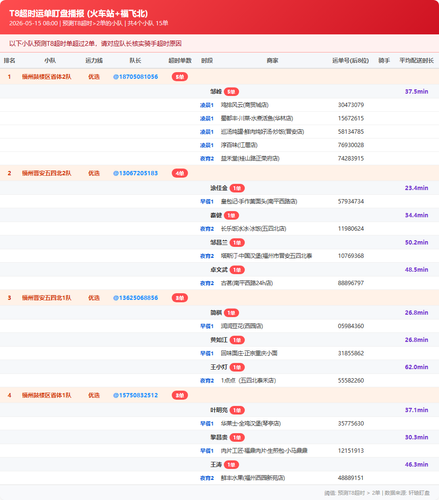Click rider name 王小灯

[x=219, y=367]
